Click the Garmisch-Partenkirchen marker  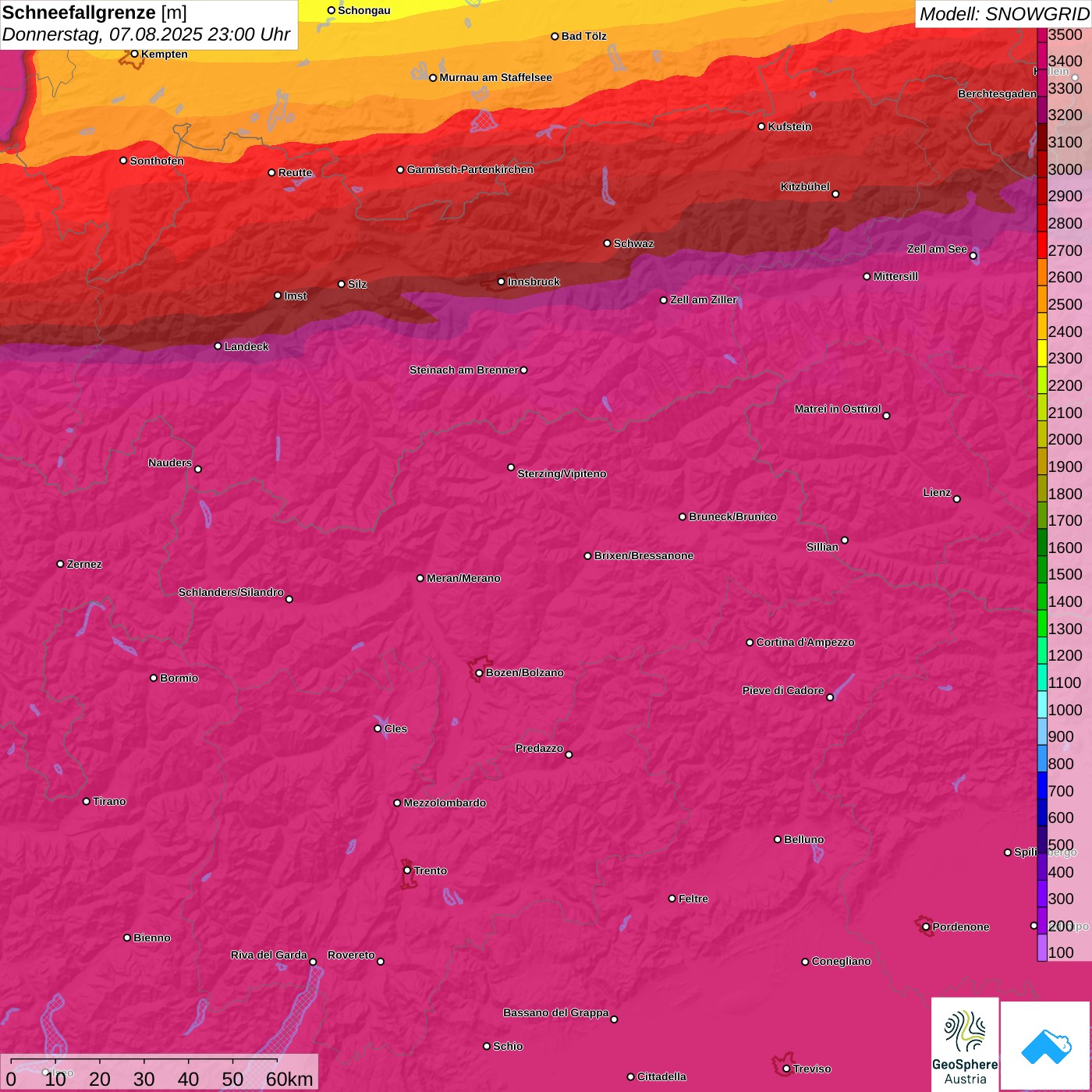click(401, 169)
